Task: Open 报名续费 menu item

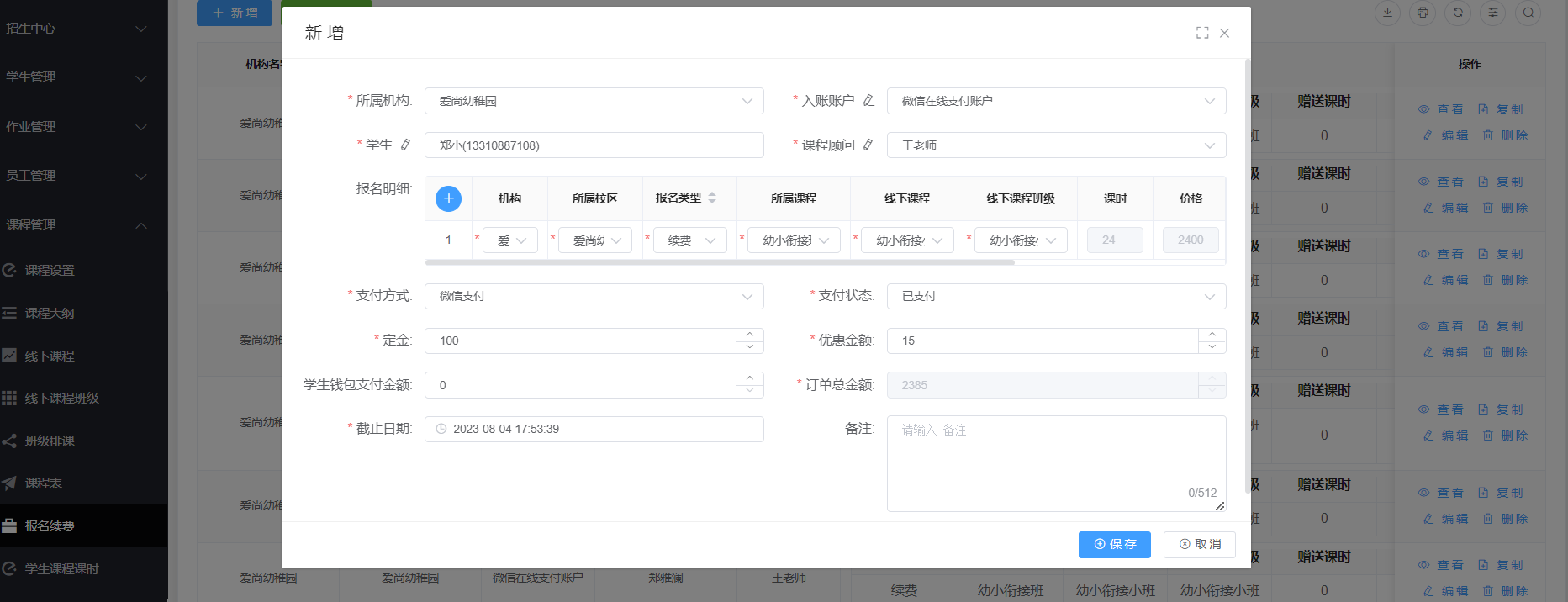Action: click(84, 526)
